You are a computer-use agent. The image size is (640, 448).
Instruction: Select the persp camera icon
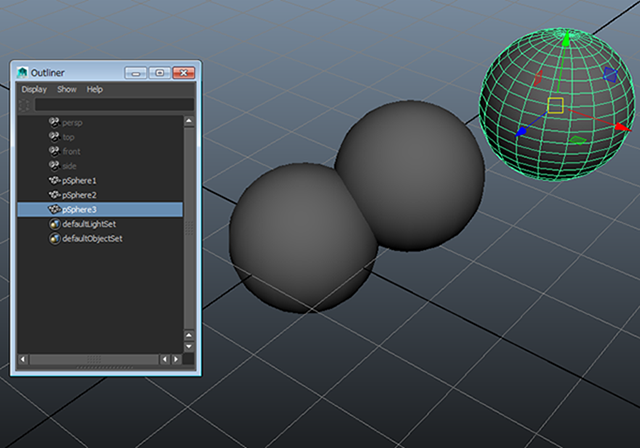54,122
